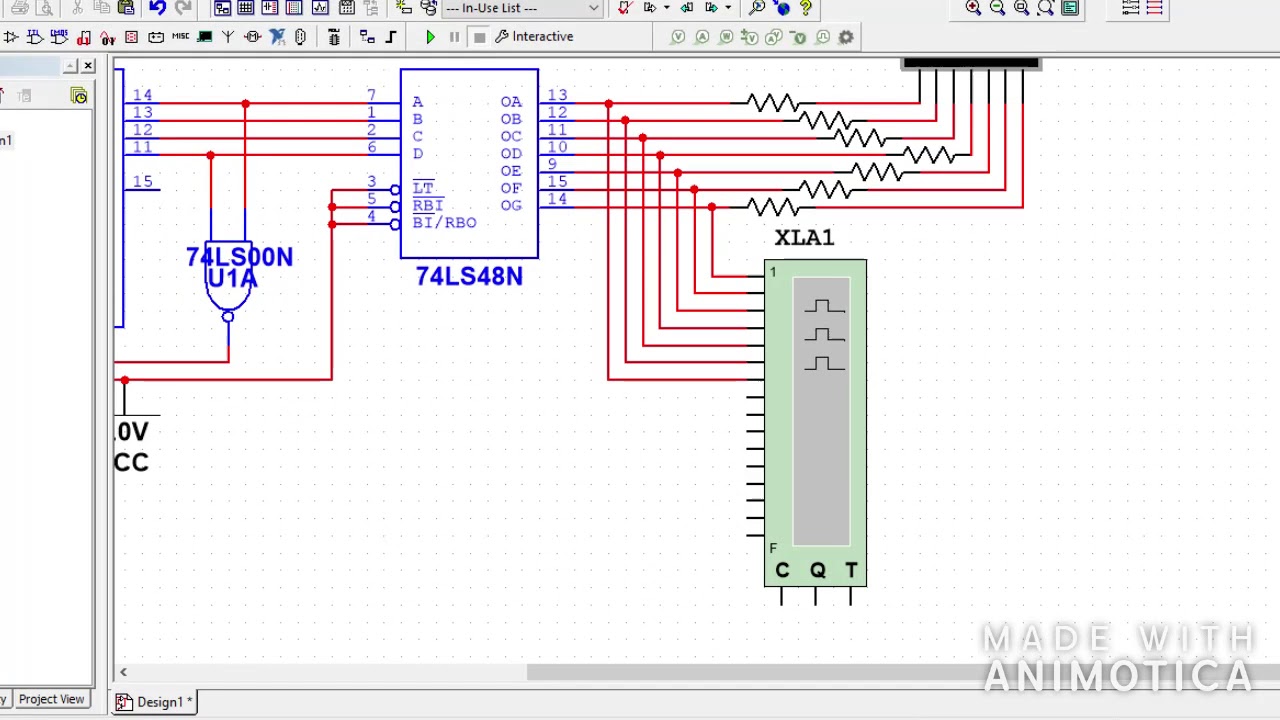Place an Electromechanical component
The width and height of the screenshot is (1280, 720).
tap(253, 37)
